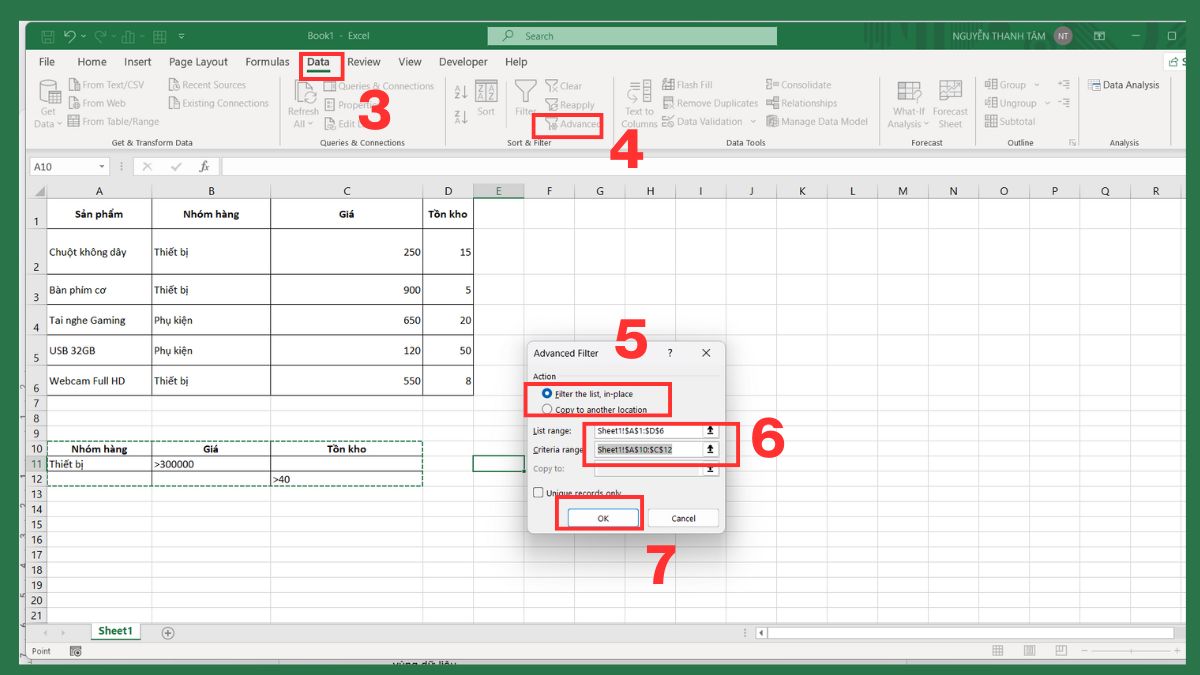The height and width of the screenshot is (675, 1200).
Task: Launch the Forecast Sheet tool
Action: pos(950,103)
